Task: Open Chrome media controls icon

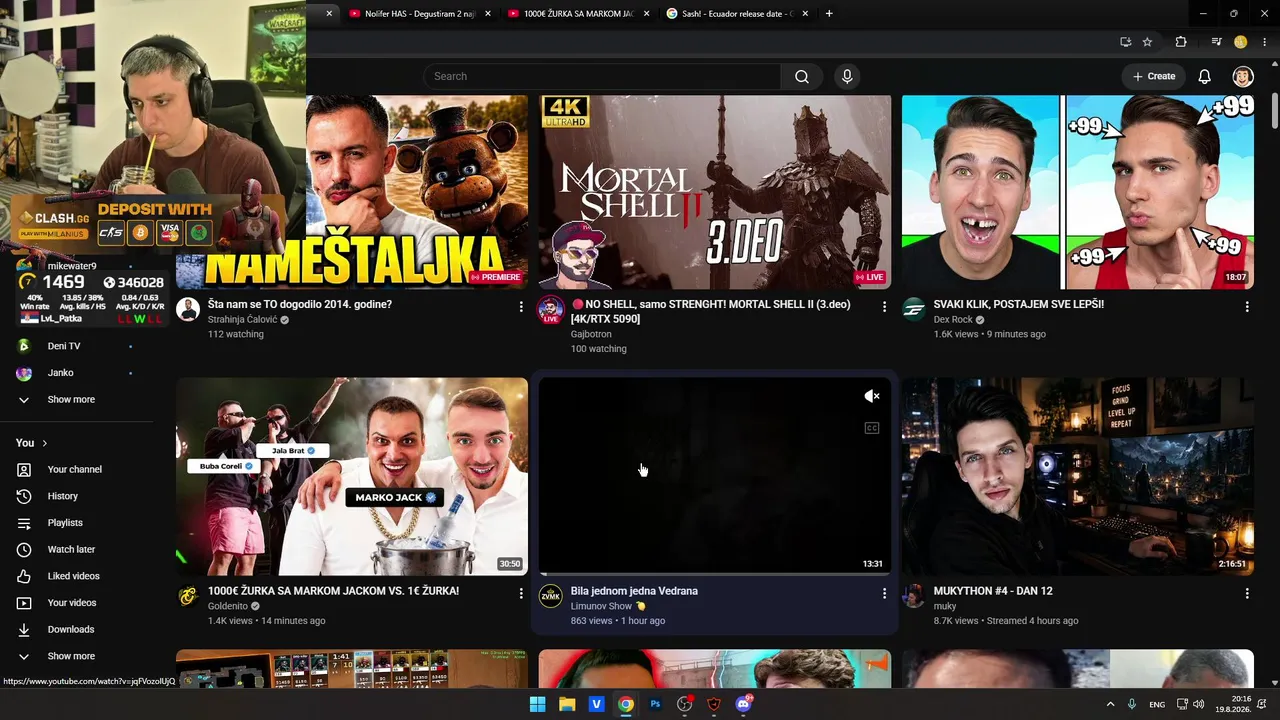Action: (x=1216, y=42)
